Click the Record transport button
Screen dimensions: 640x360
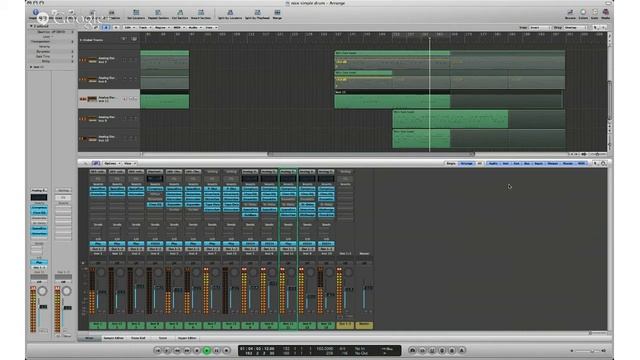pos(227,350)
